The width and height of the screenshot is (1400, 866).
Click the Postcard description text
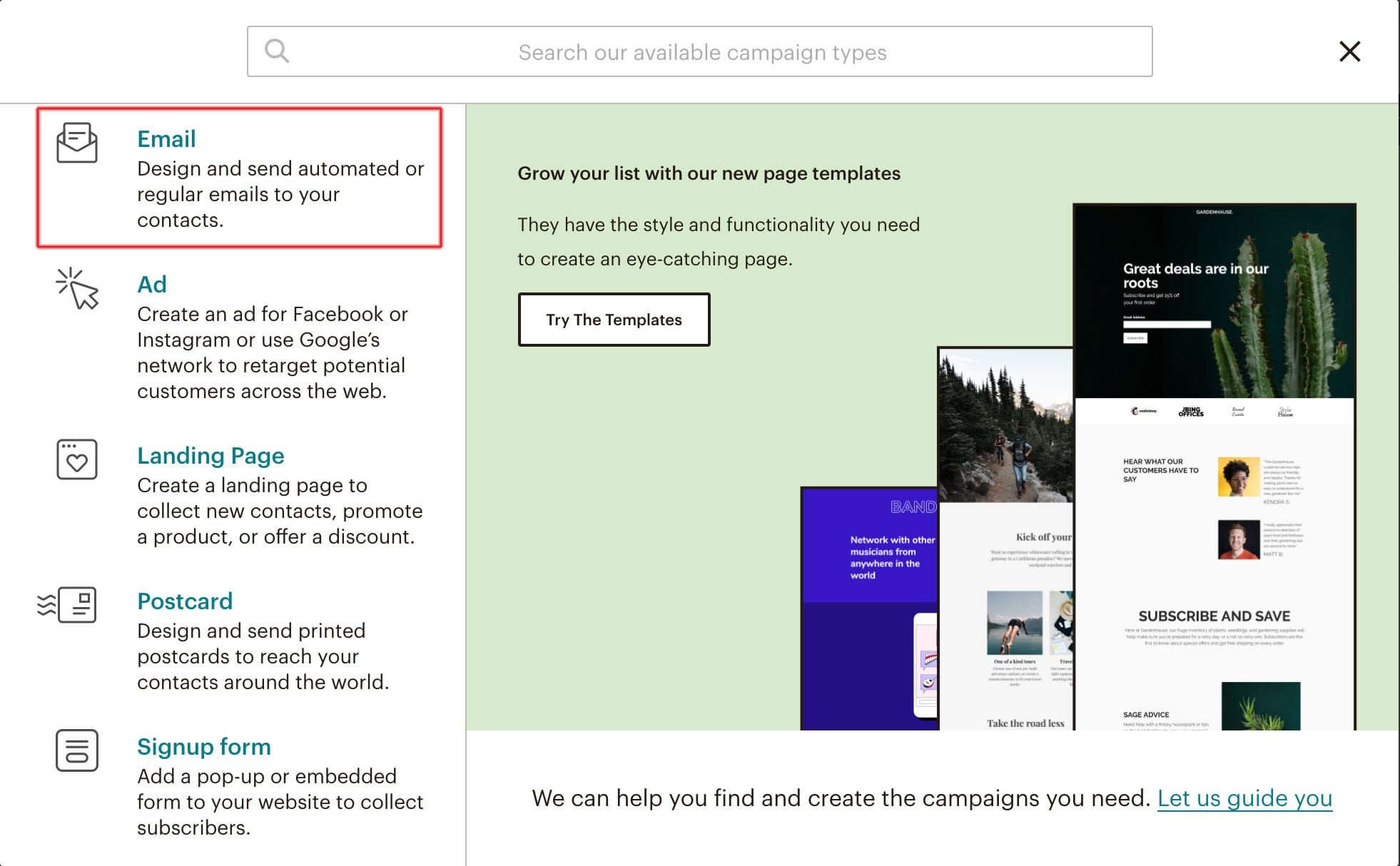(263, 656)
